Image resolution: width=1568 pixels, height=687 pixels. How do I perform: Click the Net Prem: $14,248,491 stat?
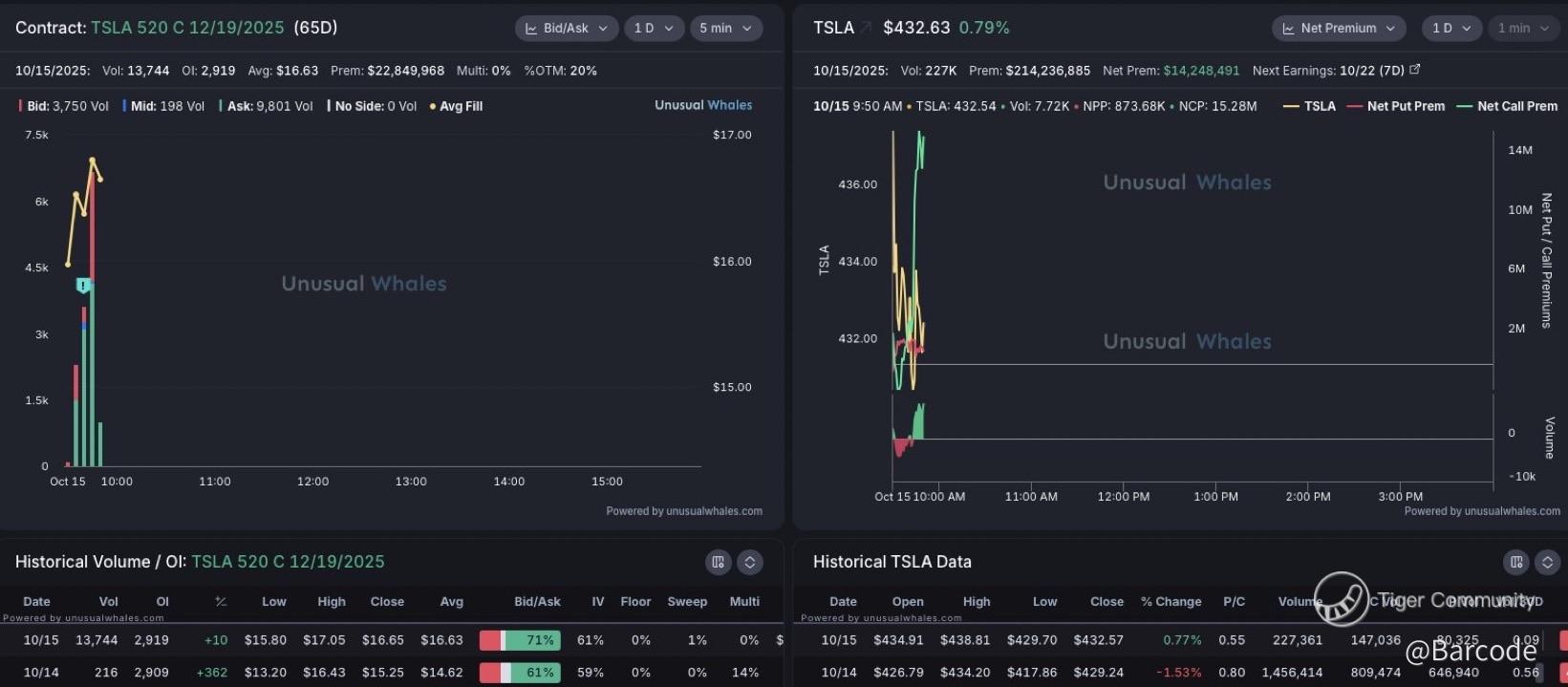pyautogui.click(x=1171, y=71)
